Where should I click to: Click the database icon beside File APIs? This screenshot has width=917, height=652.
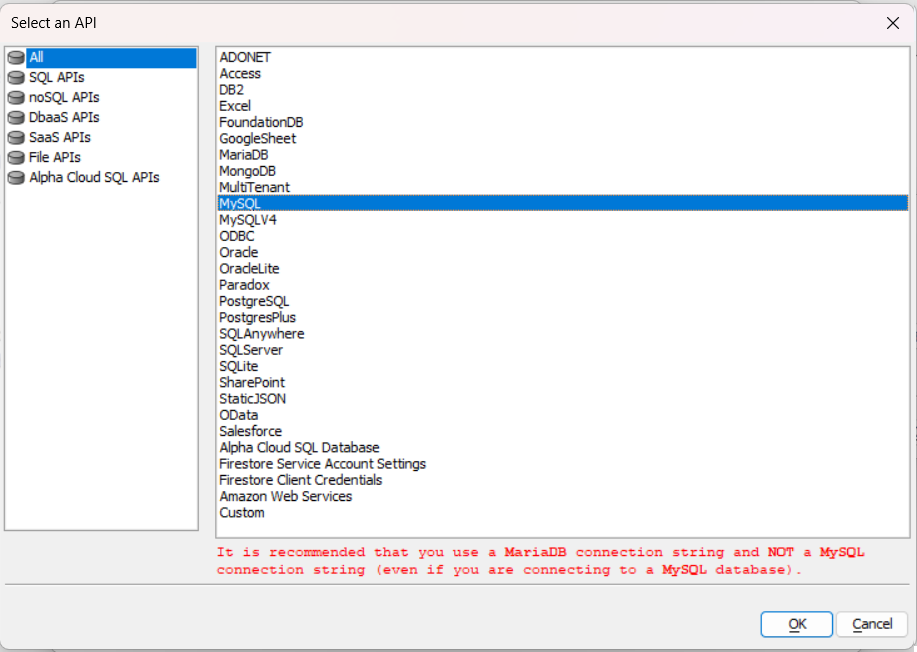(x=16, y=158)
